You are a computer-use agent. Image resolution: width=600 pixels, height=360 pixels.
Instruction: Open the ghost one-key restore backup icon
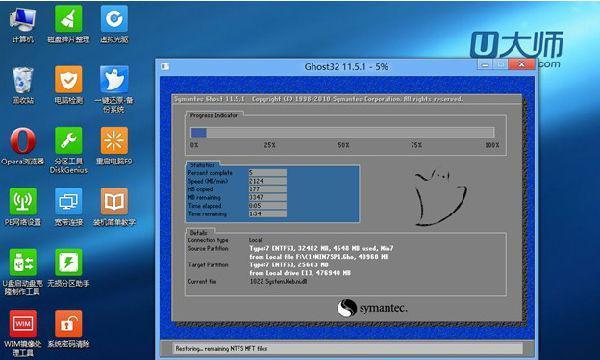pos(114,80)
